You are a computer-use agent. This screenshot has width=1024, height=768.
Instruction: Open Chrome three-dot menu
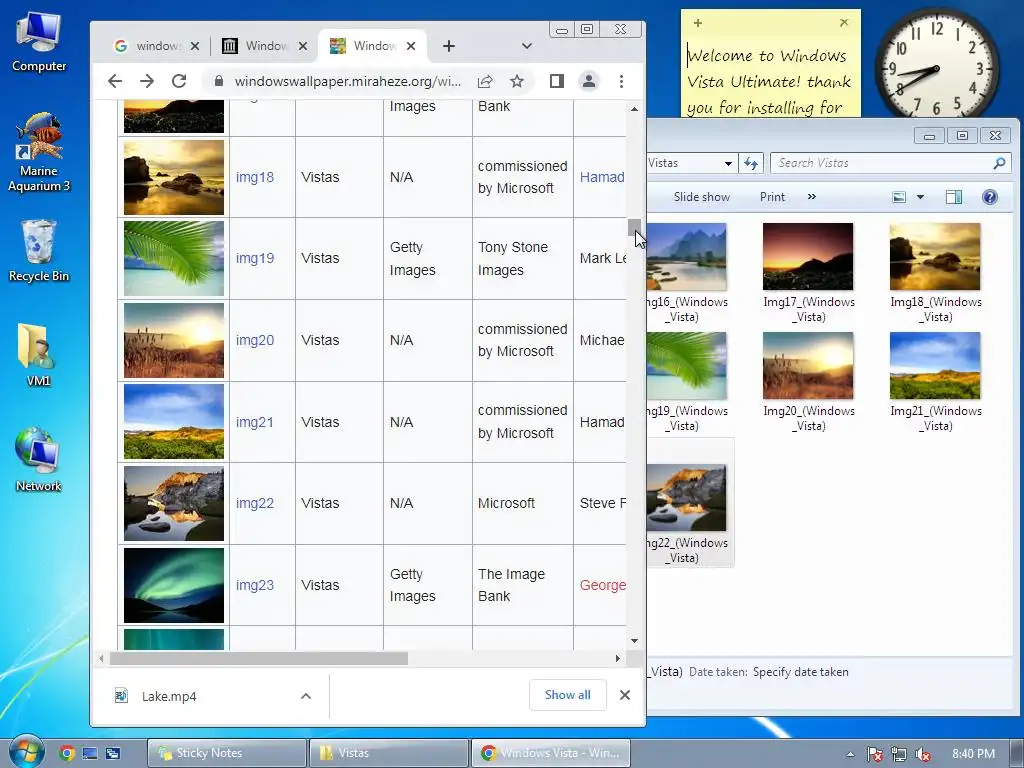621,81
